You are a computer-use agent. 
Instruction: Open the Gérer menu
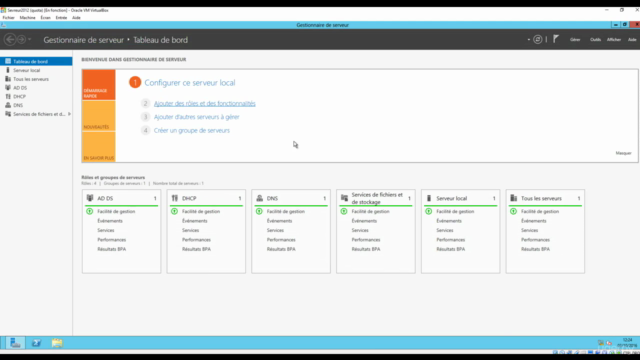click(x=575, y=40)
